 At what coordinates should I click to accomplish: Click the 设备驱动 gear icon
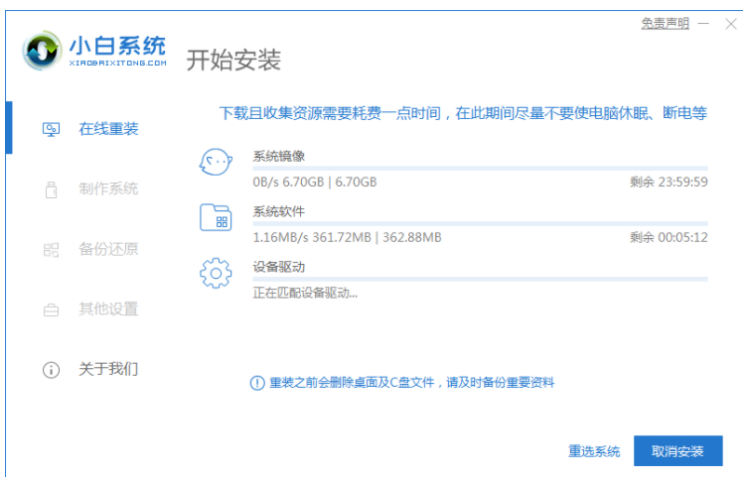point(216,273)
